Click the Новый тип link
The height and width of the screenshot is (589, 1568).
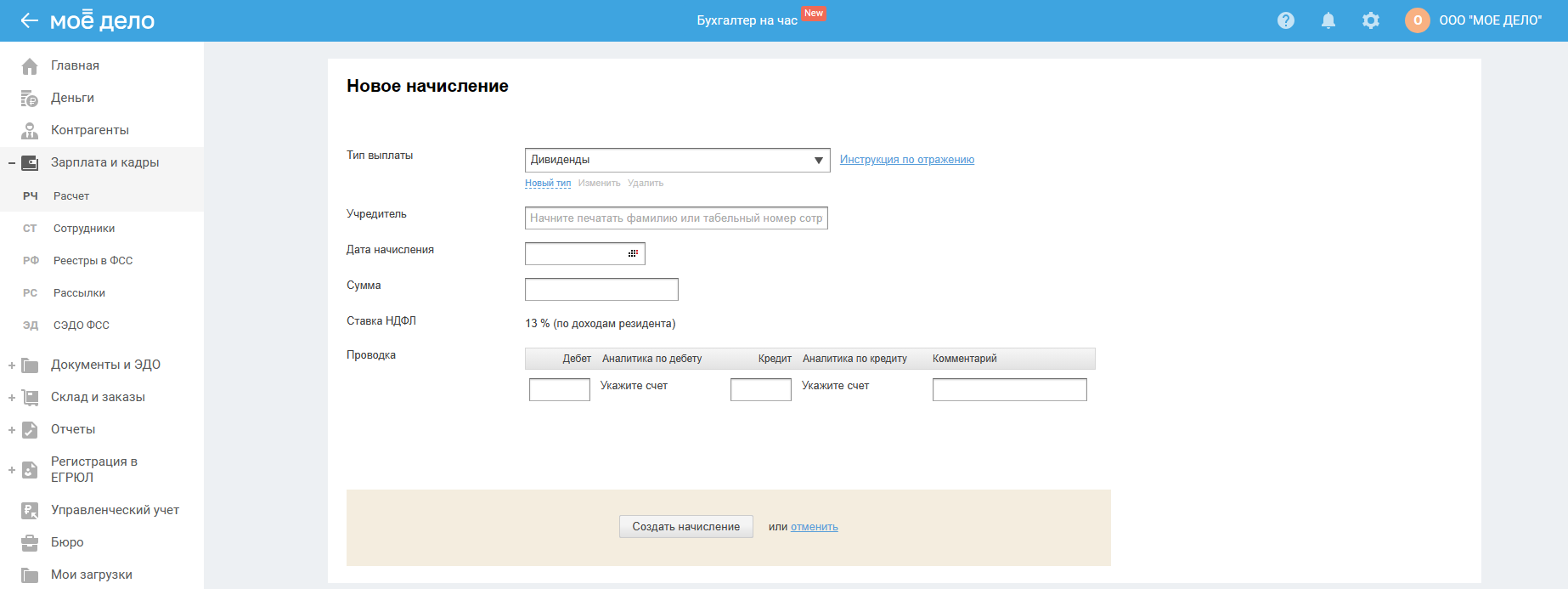point(548,184)
